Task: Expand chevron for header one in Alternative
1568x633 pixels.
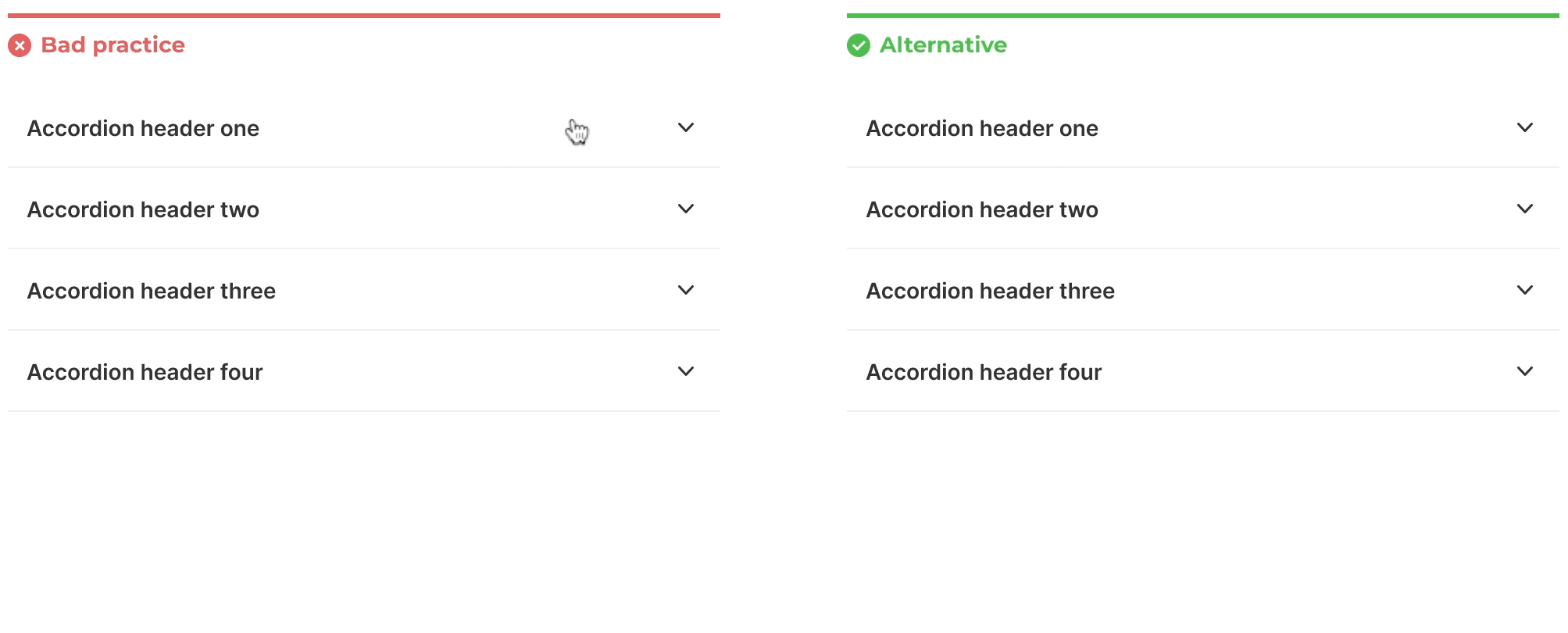Action: click(x=1525, y=127)
